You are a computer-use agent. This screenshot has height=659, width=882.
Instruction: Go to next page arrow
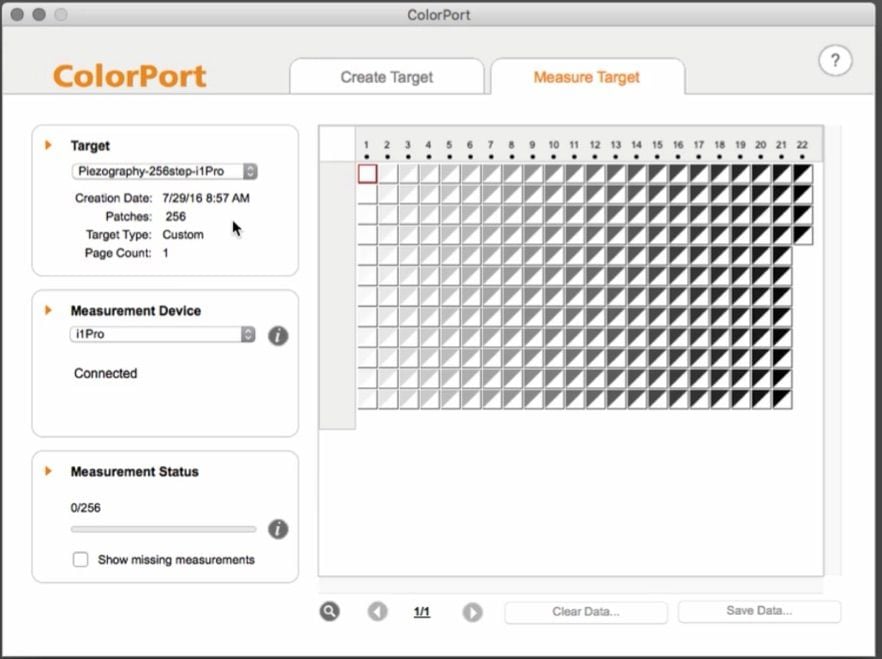point(472,611)
